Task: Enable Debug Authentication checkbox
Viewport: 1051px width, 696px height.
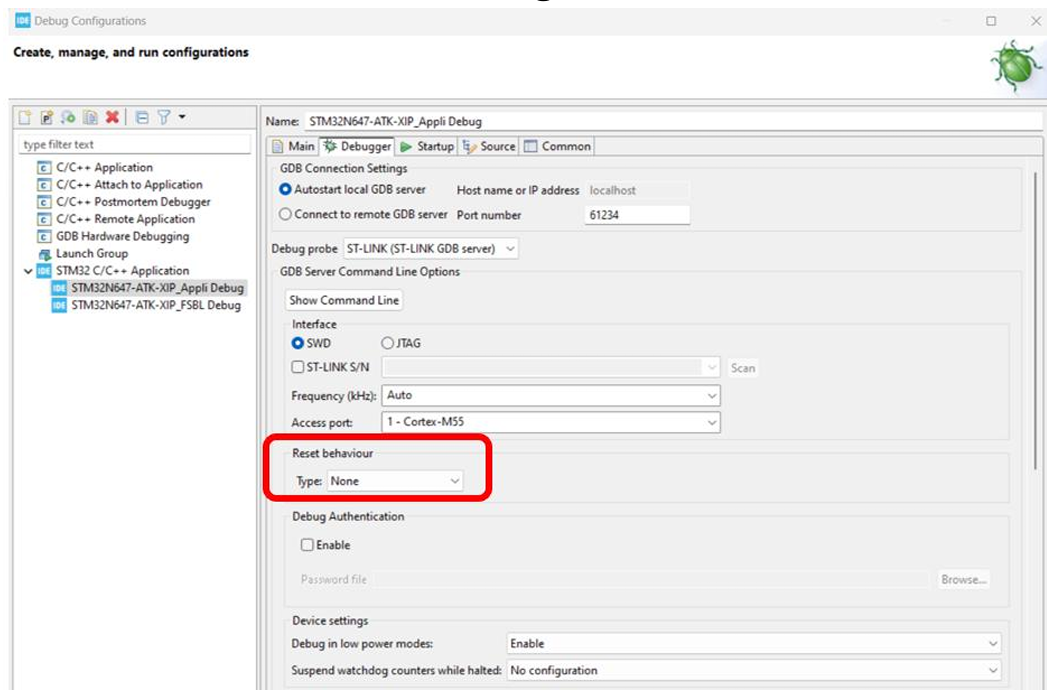Action: (307, 545)
